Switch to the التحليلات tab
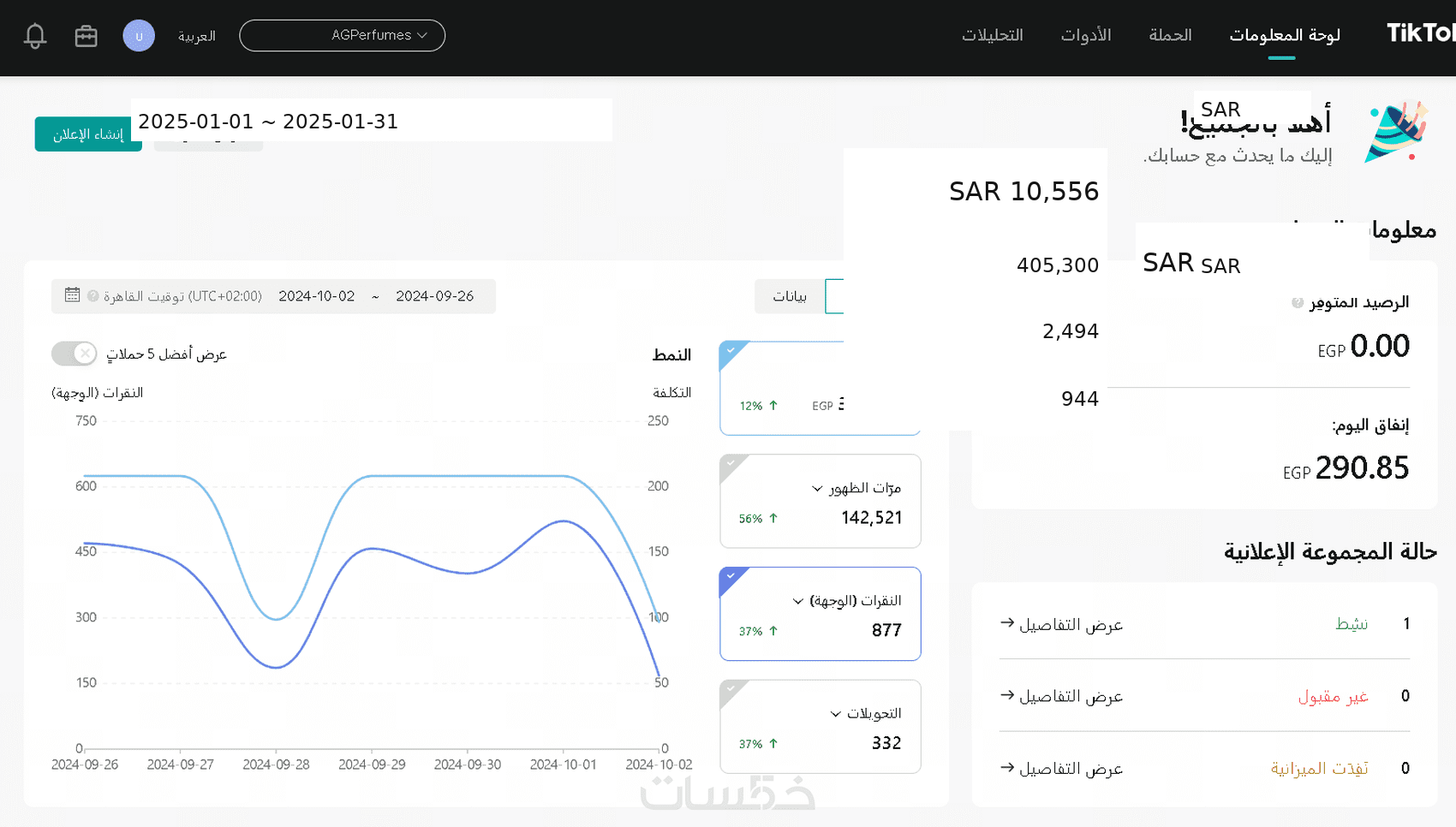The image size is (1456, 827). [992, 35]
